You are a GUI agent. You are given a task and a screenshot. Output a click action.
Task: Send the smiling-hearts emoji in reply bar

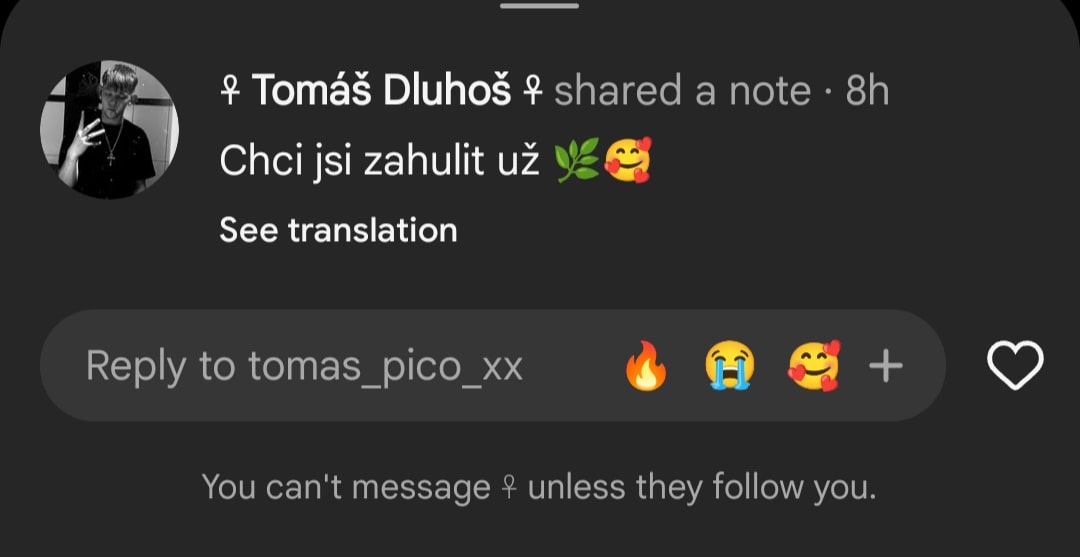814,366
